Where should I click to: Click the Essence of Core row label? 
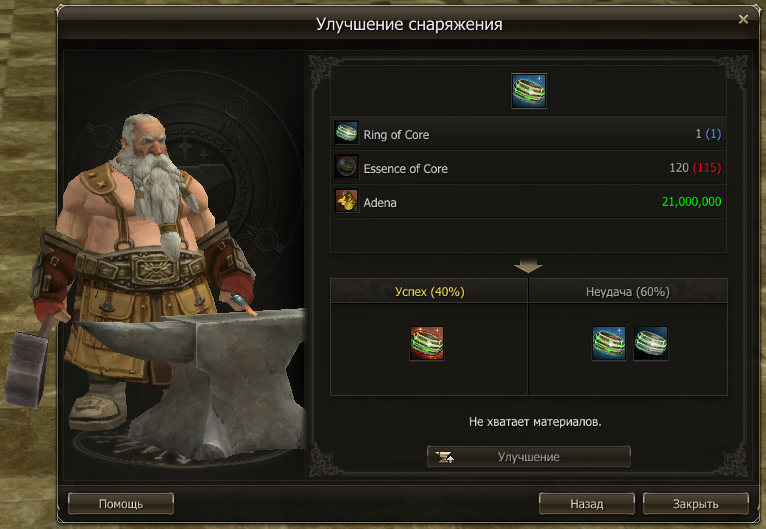point(405,169)
